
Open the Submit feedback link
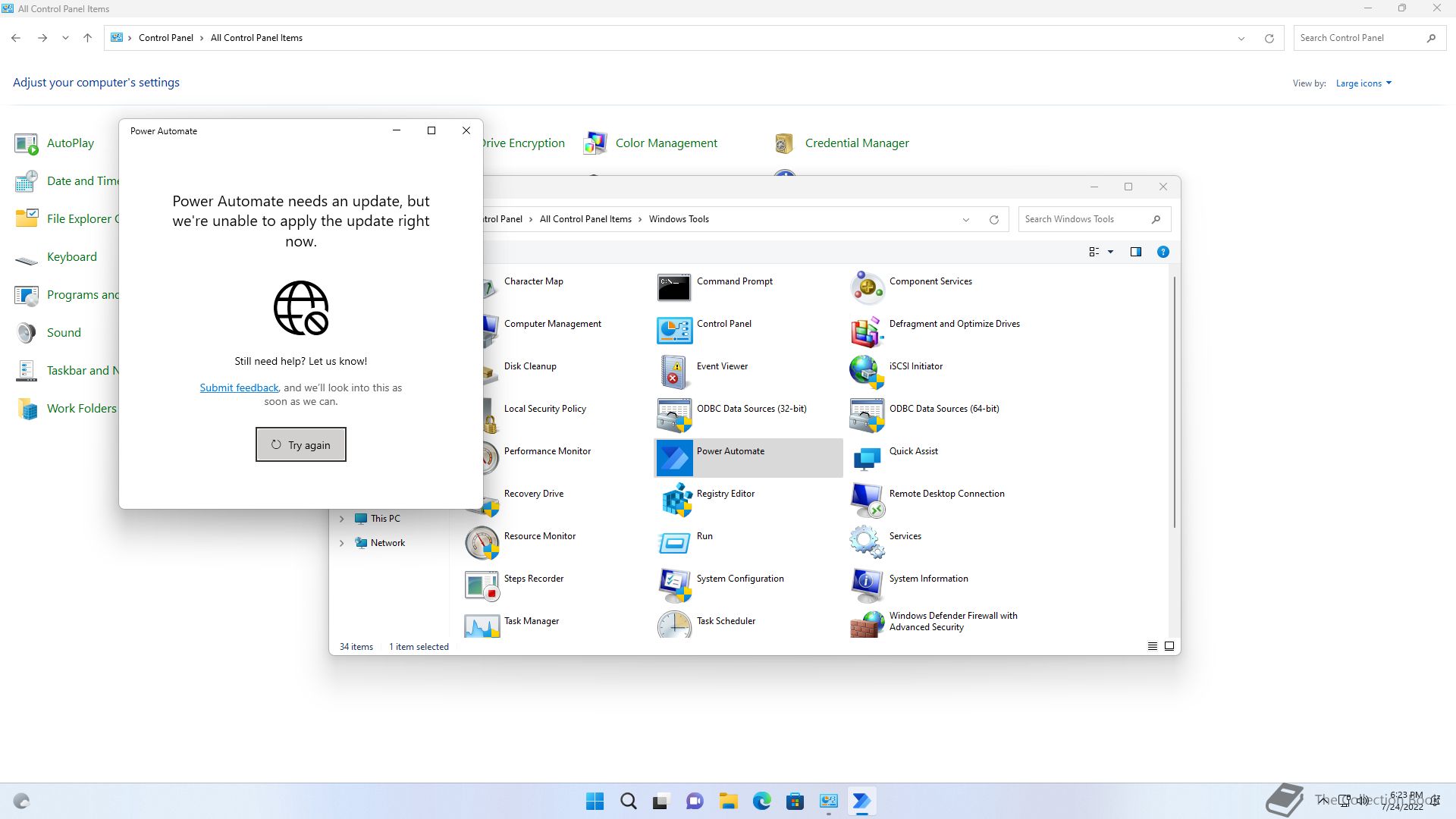coord(239,388)
